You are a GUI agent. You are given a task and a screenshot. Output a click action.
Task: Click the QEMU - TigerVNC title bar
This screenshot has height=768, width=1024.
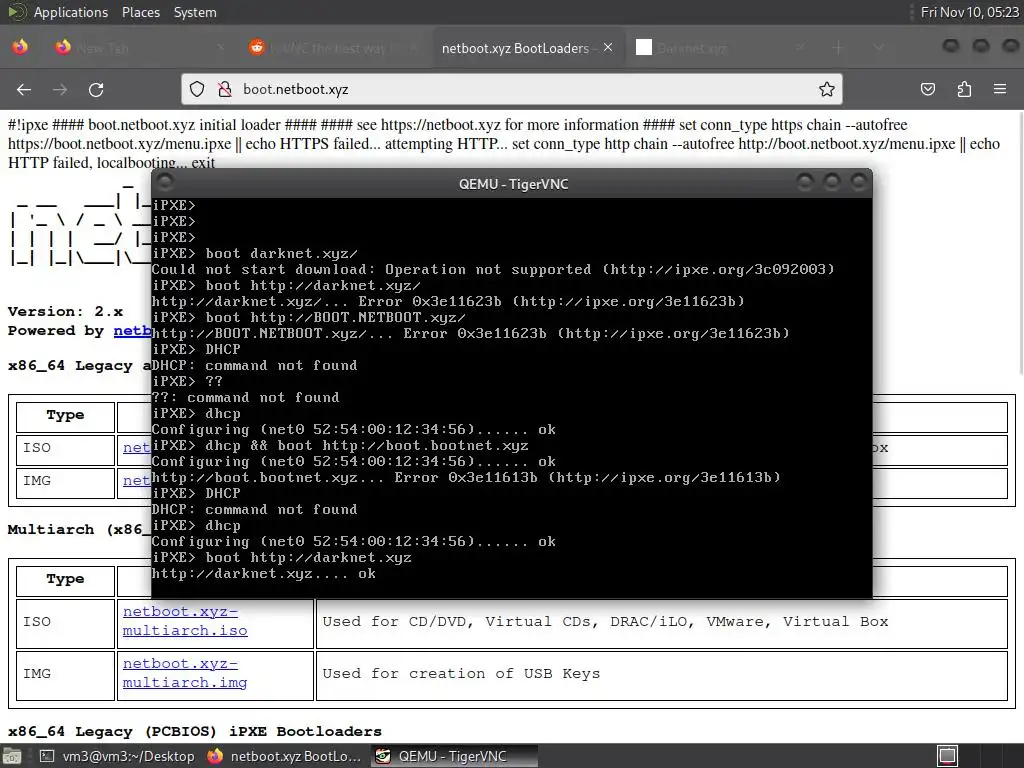513,184
